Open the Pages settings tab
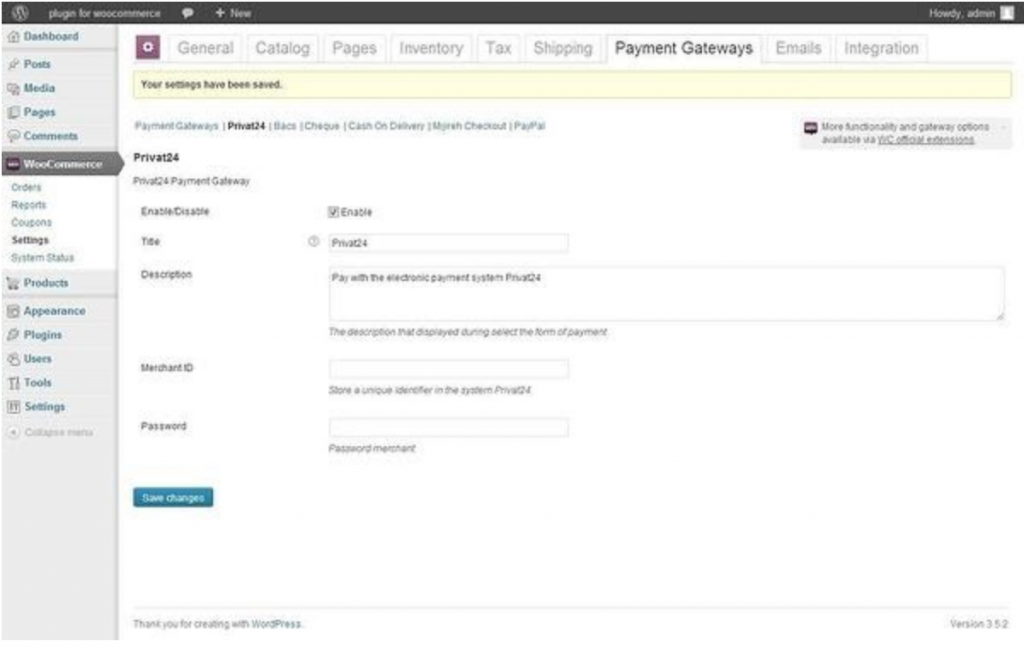The height and width of the screenshot is (647, 1024). (x=354, y=48)
